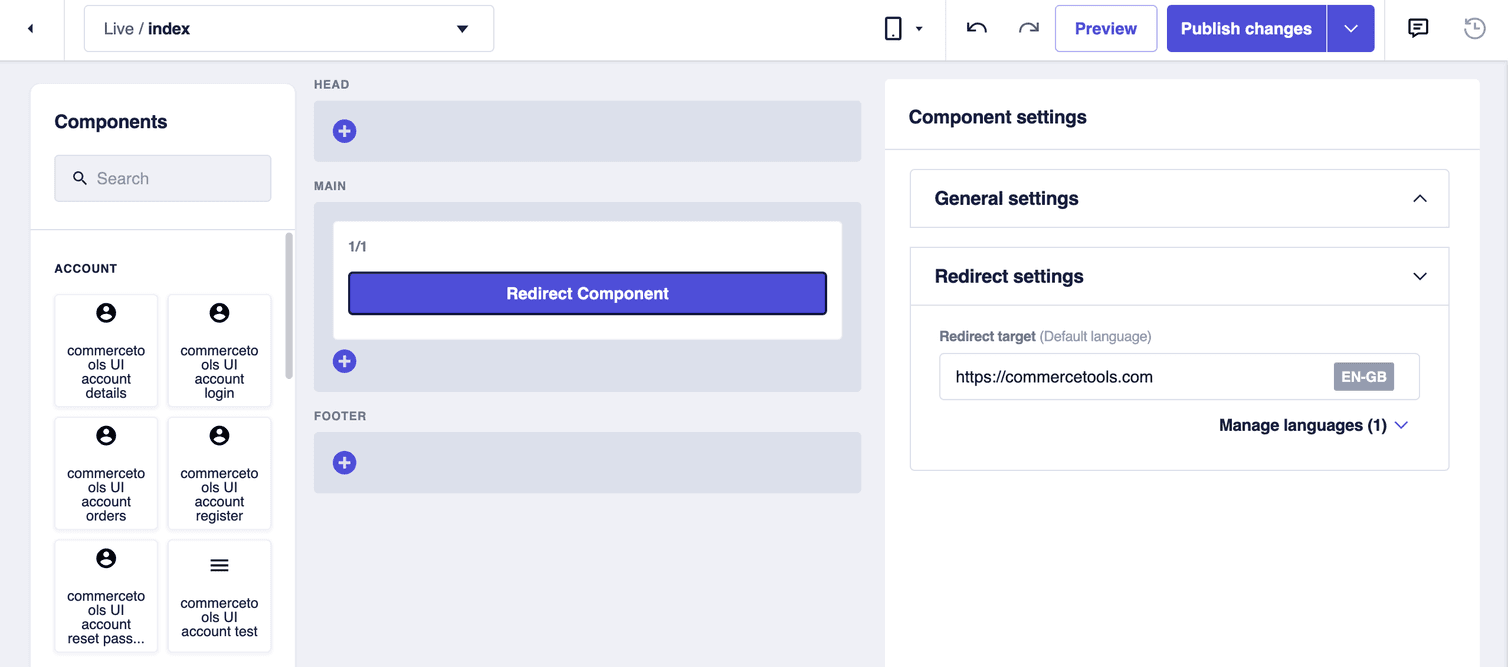
Task: Click the redo arrow icon
Action: point(1028,28)
